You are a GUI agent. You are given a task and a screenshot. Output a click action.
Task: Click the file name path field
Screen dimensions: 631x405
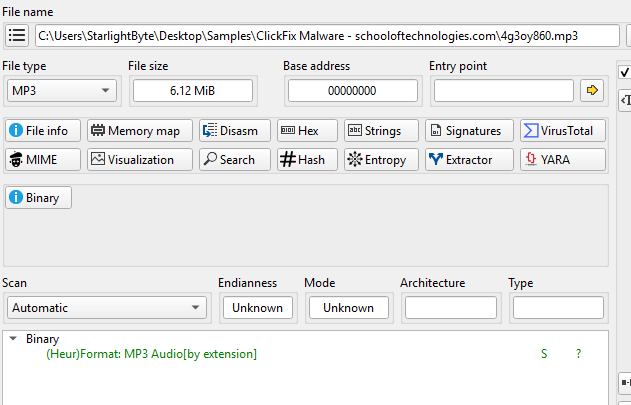[327, 36]
